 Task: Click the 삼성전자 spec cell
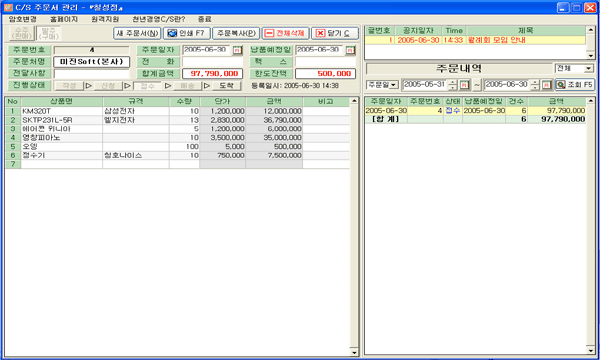(136, 111)
